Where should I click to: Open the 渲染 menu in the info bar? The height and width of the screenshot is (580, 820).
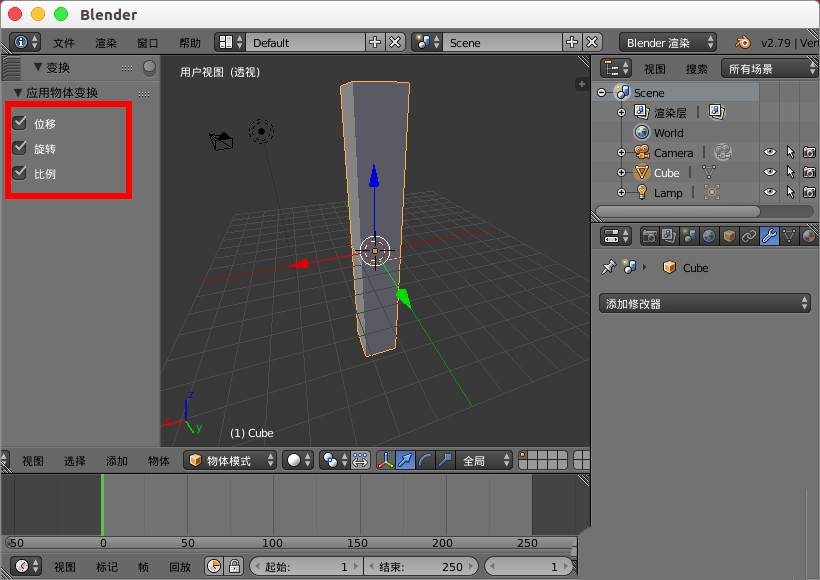pos(106,42)
